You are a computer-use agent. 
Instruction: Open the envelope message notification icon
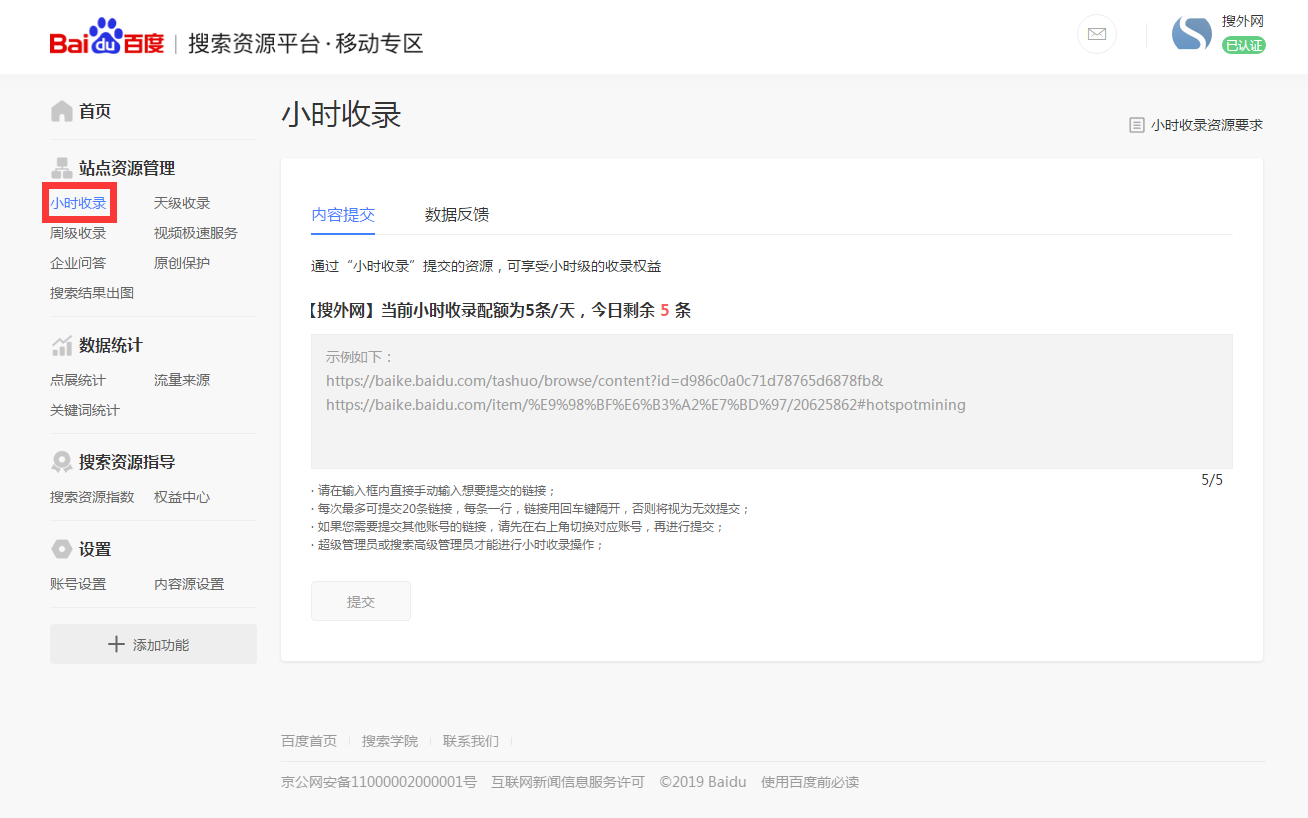coord(1096,33)
